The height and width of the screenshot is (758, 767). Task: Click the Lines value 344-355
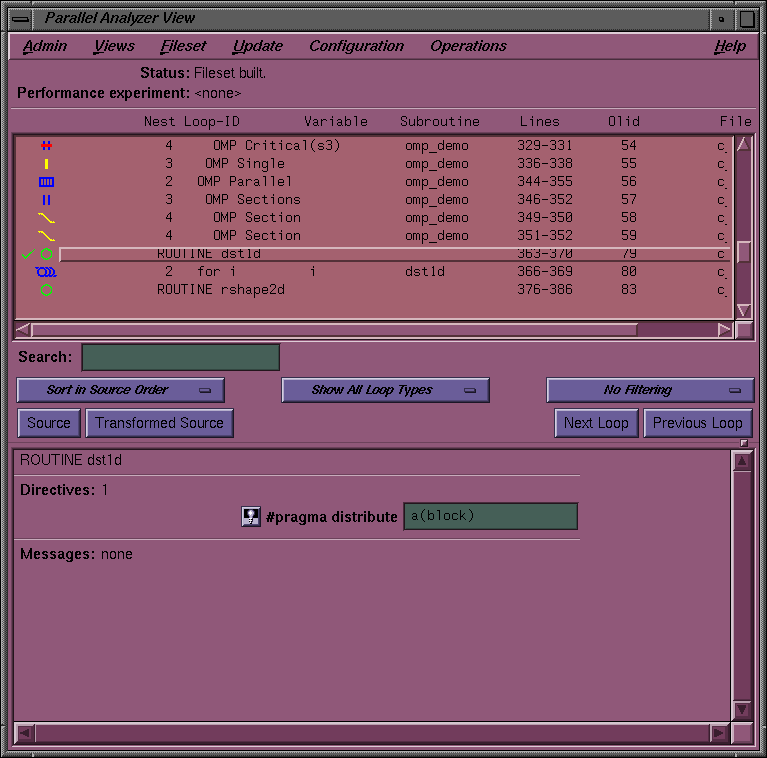click(x=545, y=182)
